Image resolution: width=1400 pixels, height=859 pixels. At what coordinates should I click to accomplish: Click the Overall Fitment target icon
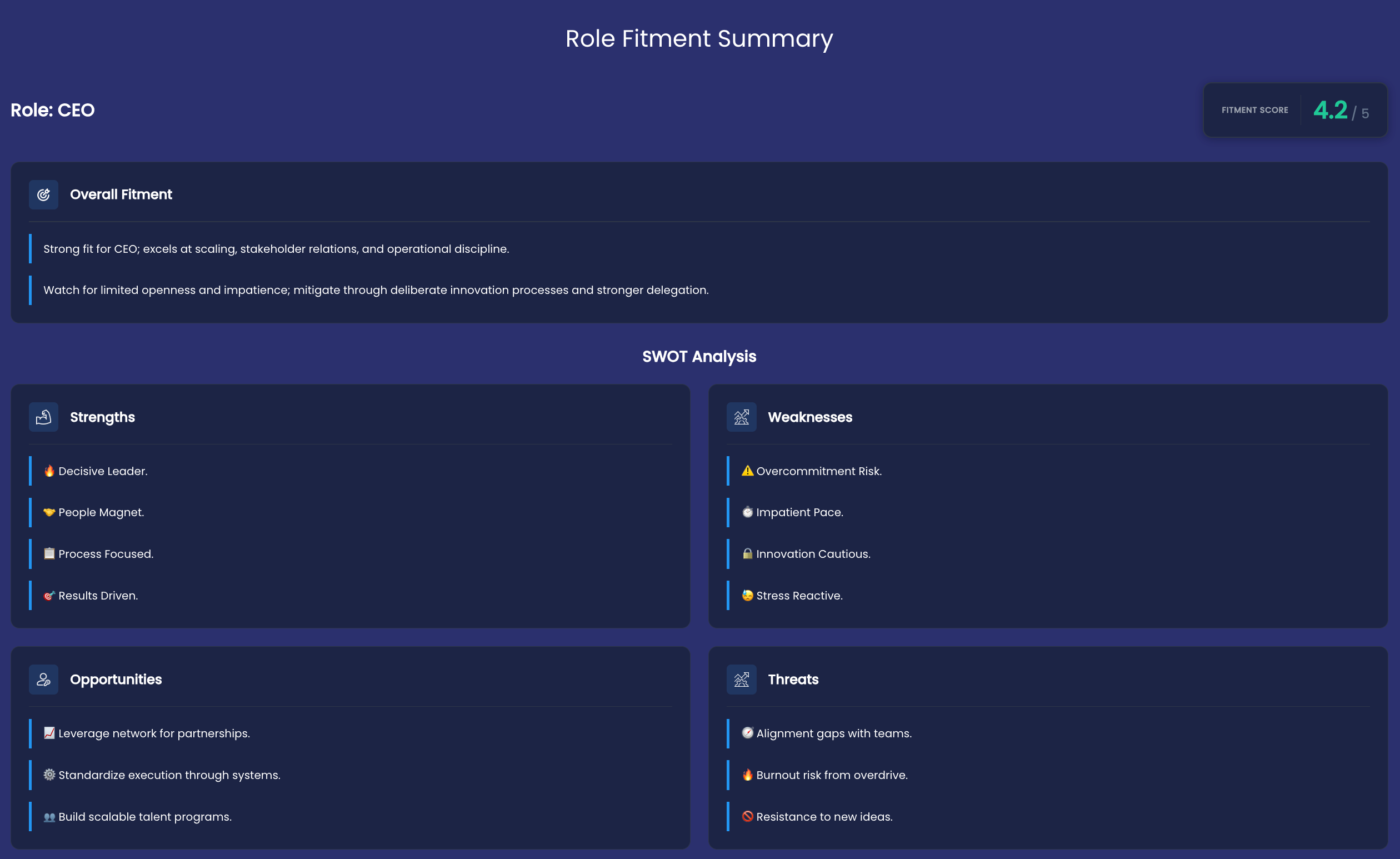[x=43, y=194]
